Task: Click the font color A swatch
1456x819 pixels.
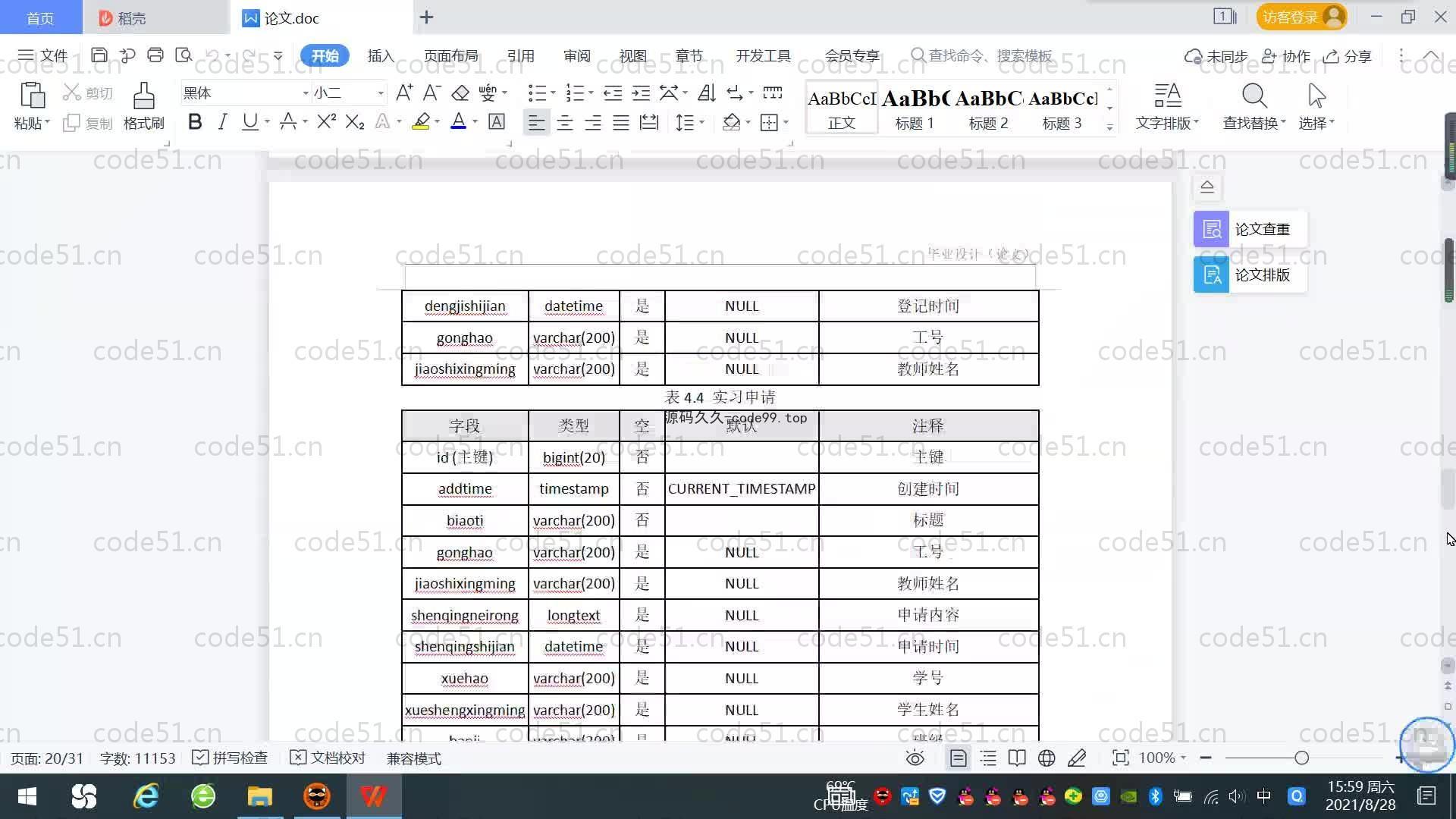Action: click(458, 122)
